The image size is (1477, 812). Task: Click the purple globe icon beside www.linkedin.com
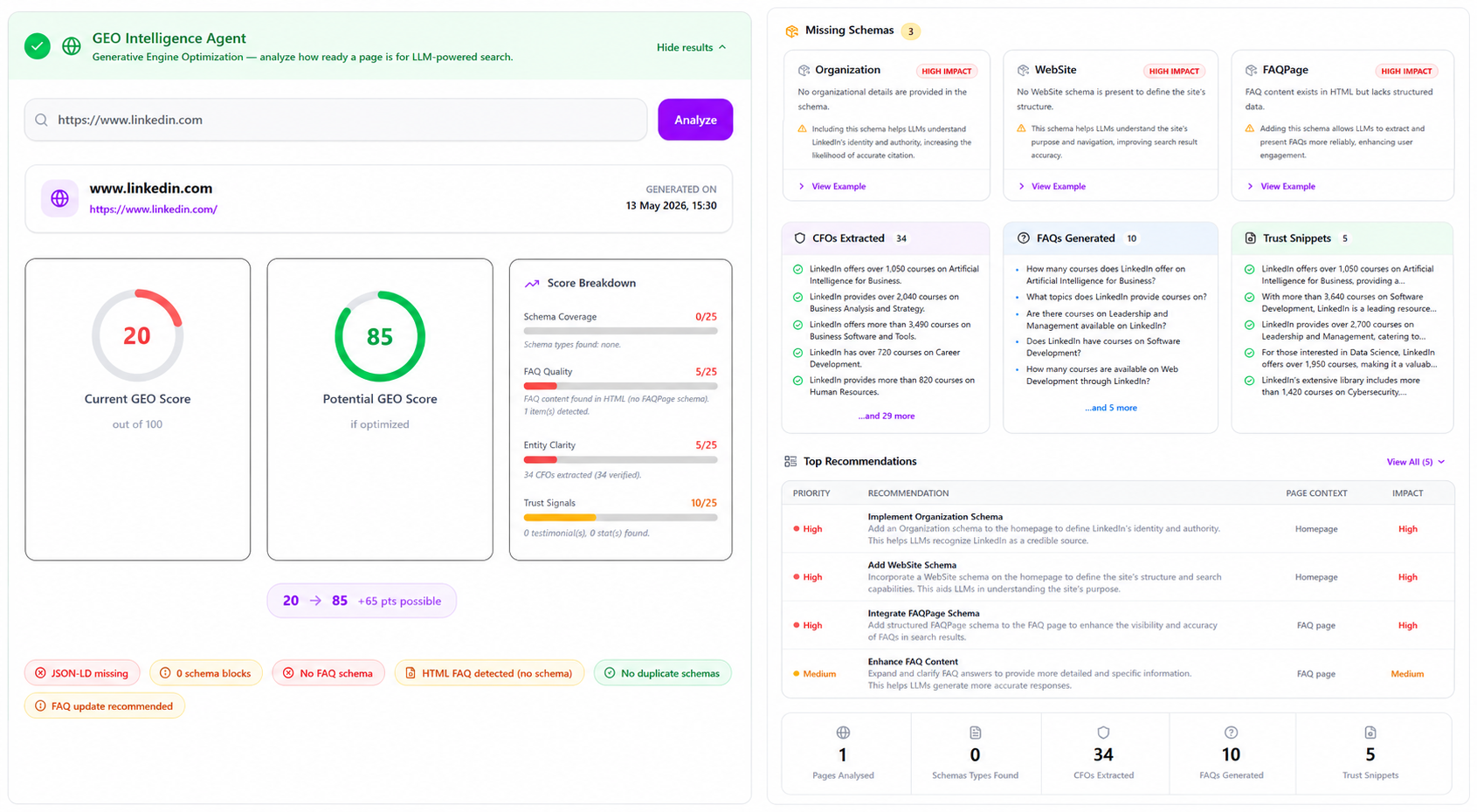click(59, 198)
